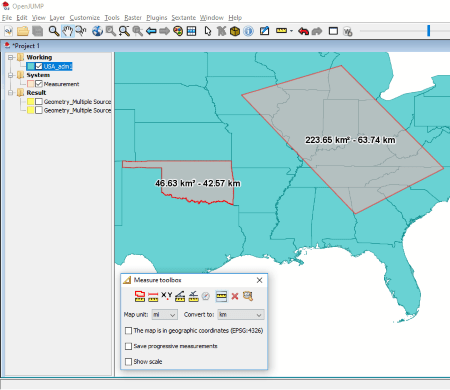Select the XY coordinate measure tool

click(166, 296)
